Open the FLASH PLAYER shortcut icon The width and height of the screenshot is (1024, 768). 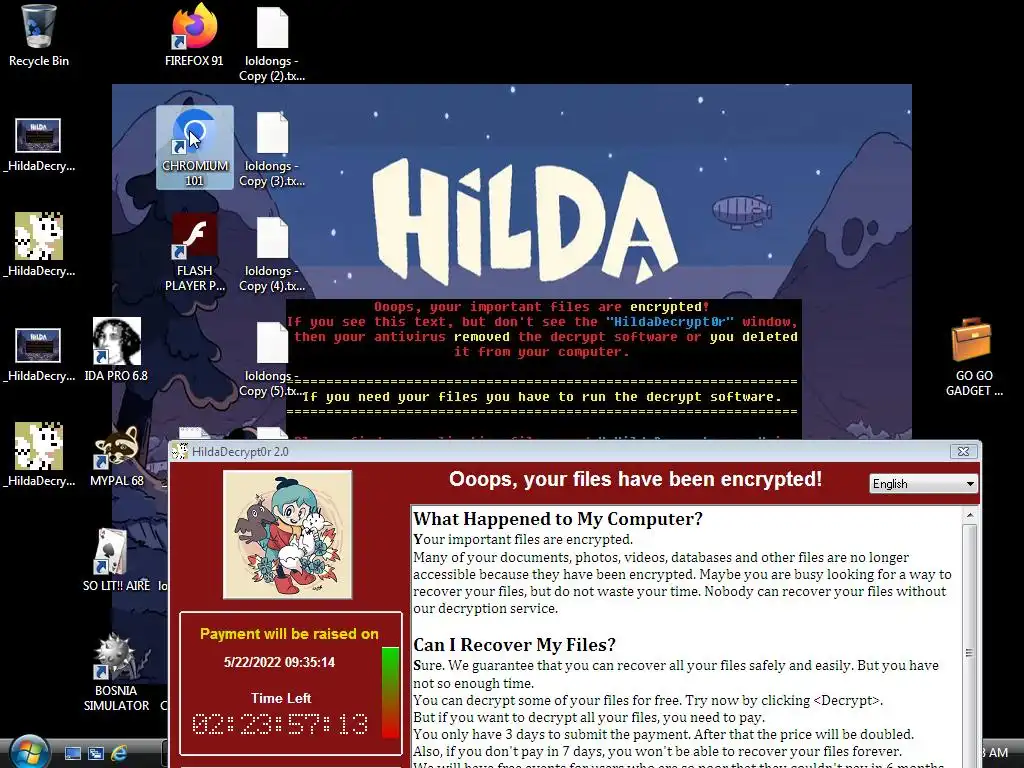pyautogui.click(x=195, y=252)
